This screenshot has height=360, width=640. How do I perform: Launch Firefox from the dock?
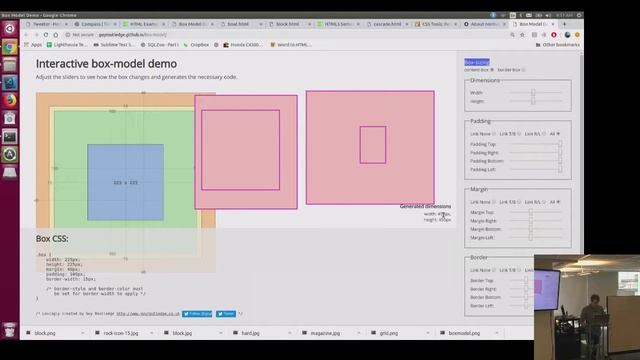tap(9, 100)
